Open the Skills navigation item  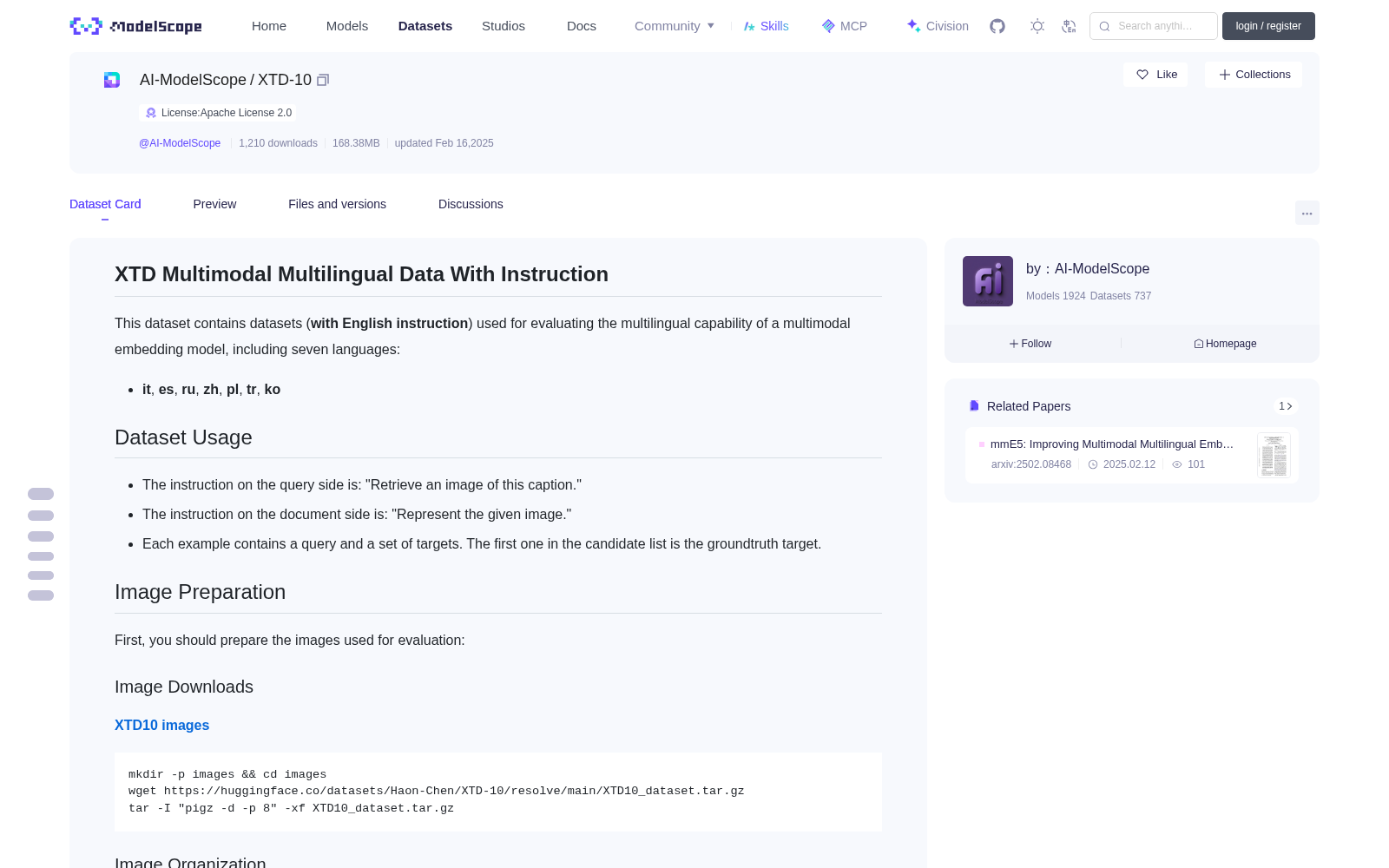click(766, 26)
